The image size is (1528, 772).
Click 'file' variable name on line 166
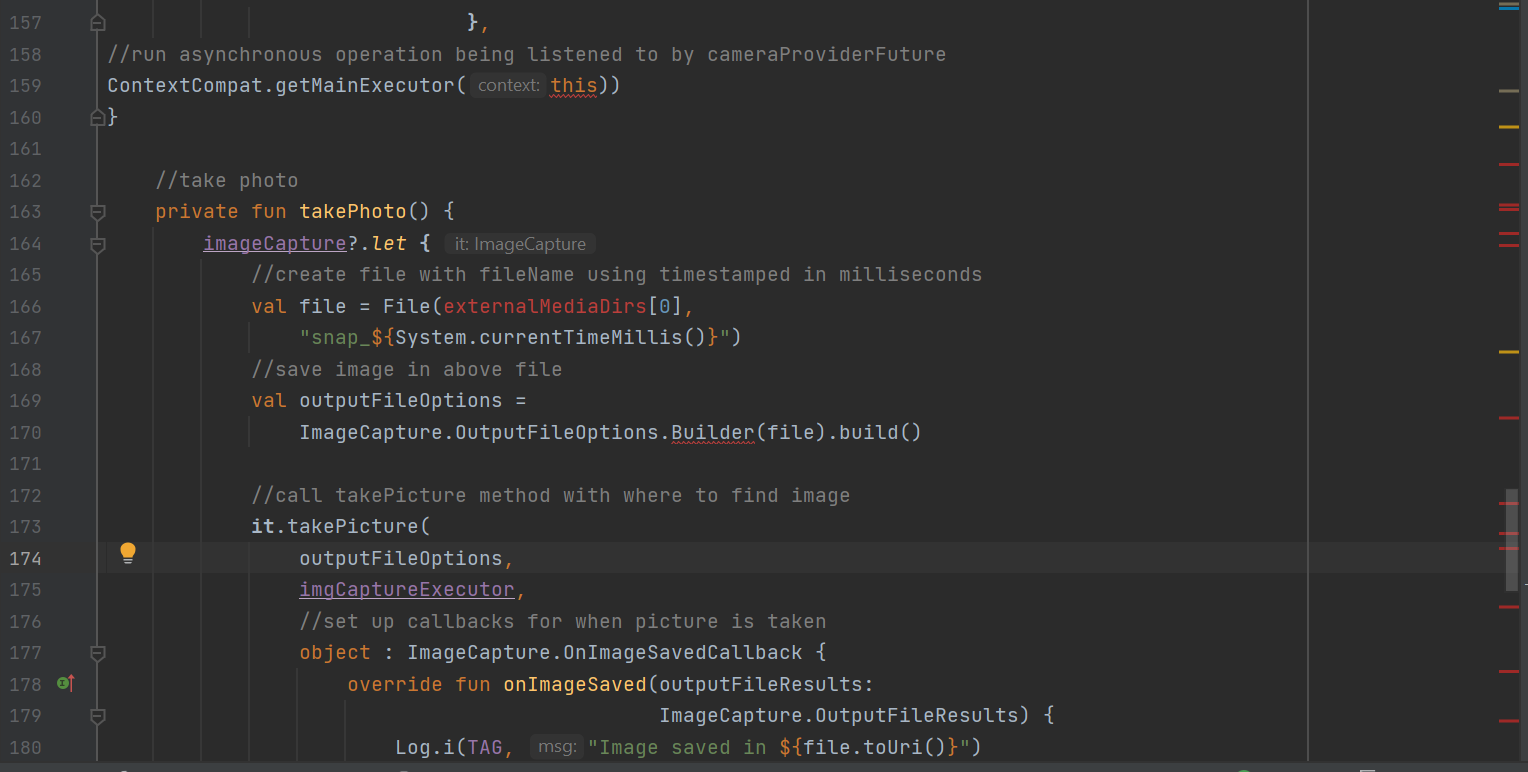(323, 306)
